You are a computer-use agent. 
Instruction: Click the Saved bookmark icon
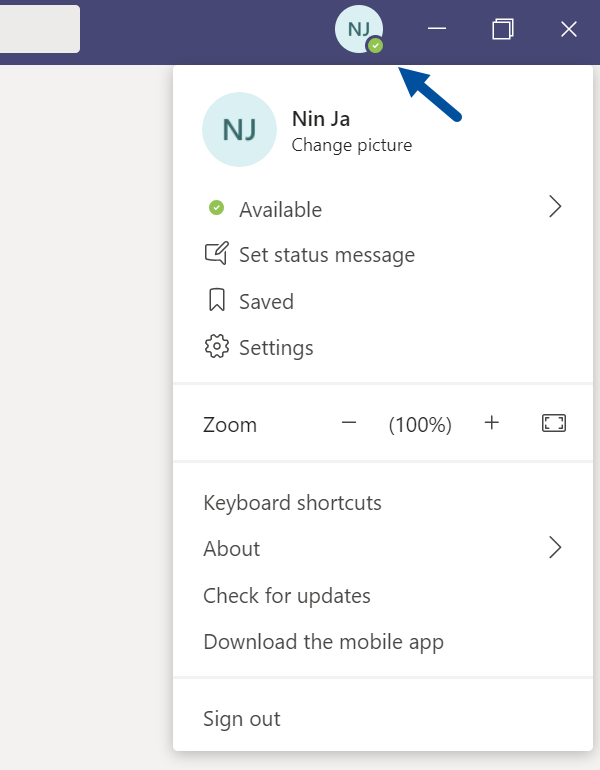[217, 300]
